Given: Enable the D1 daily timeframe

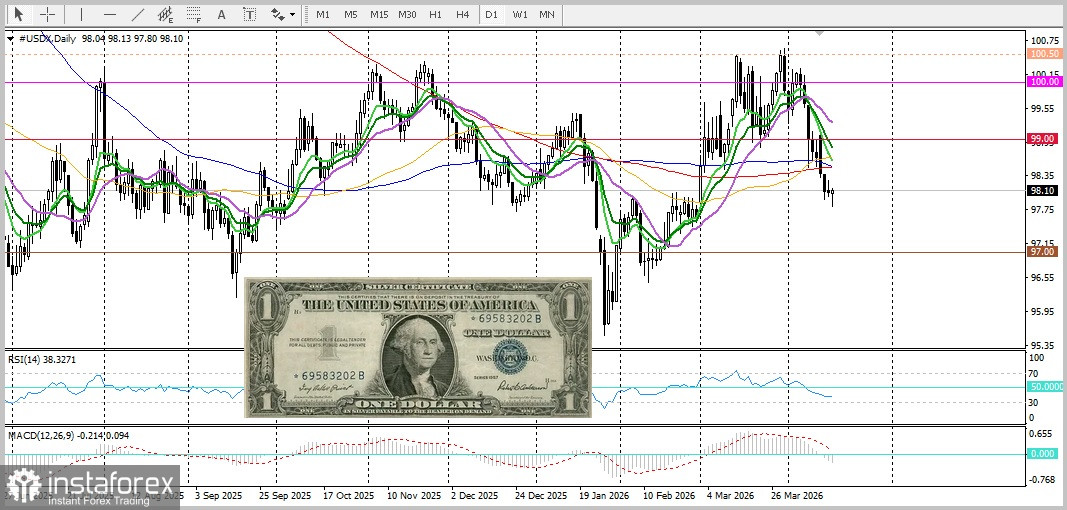Looking at the screenshot, I should coord(491,15).
